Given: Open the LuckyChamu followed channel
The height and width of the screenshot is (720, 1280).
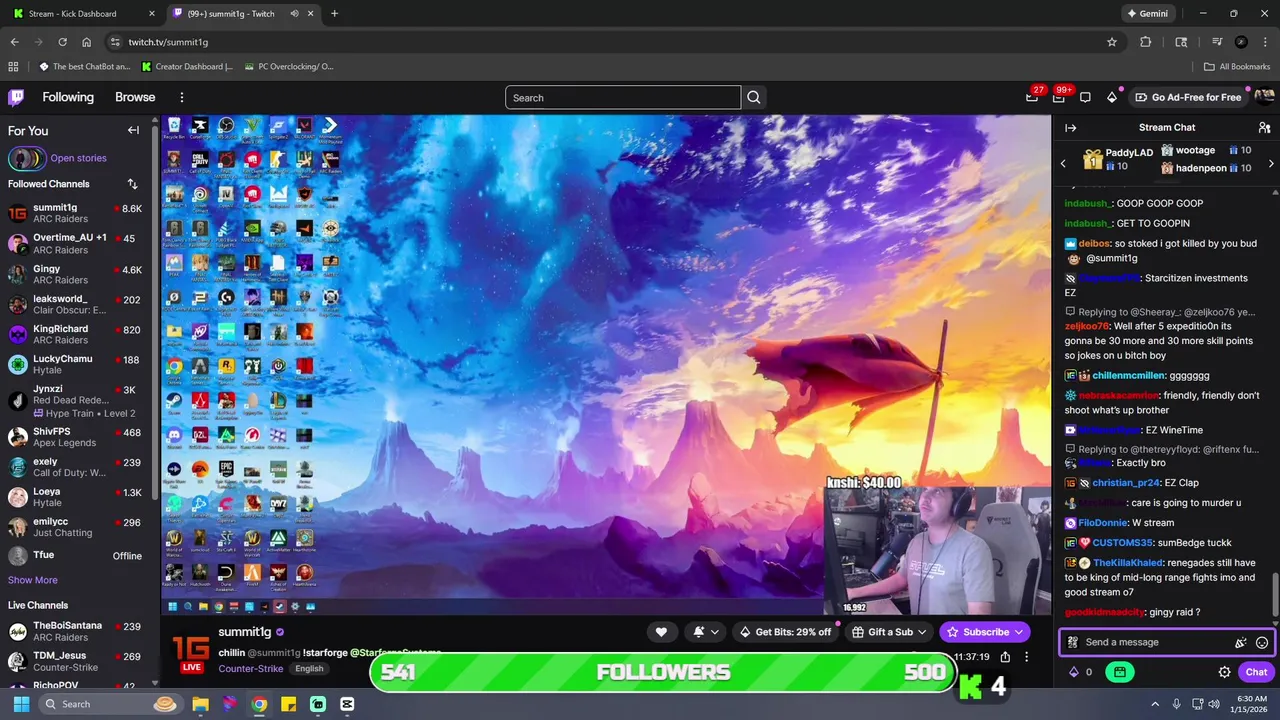Looking at the screenshot, I should (x=75, y=365).
